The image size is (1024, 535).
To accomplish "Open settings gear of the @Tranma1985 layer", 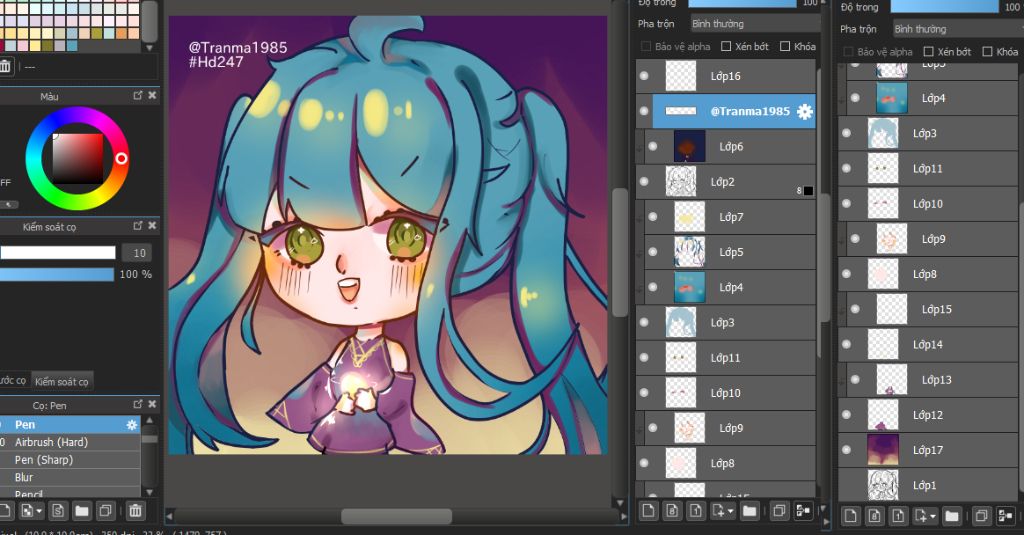I will (x=805, y=112).
